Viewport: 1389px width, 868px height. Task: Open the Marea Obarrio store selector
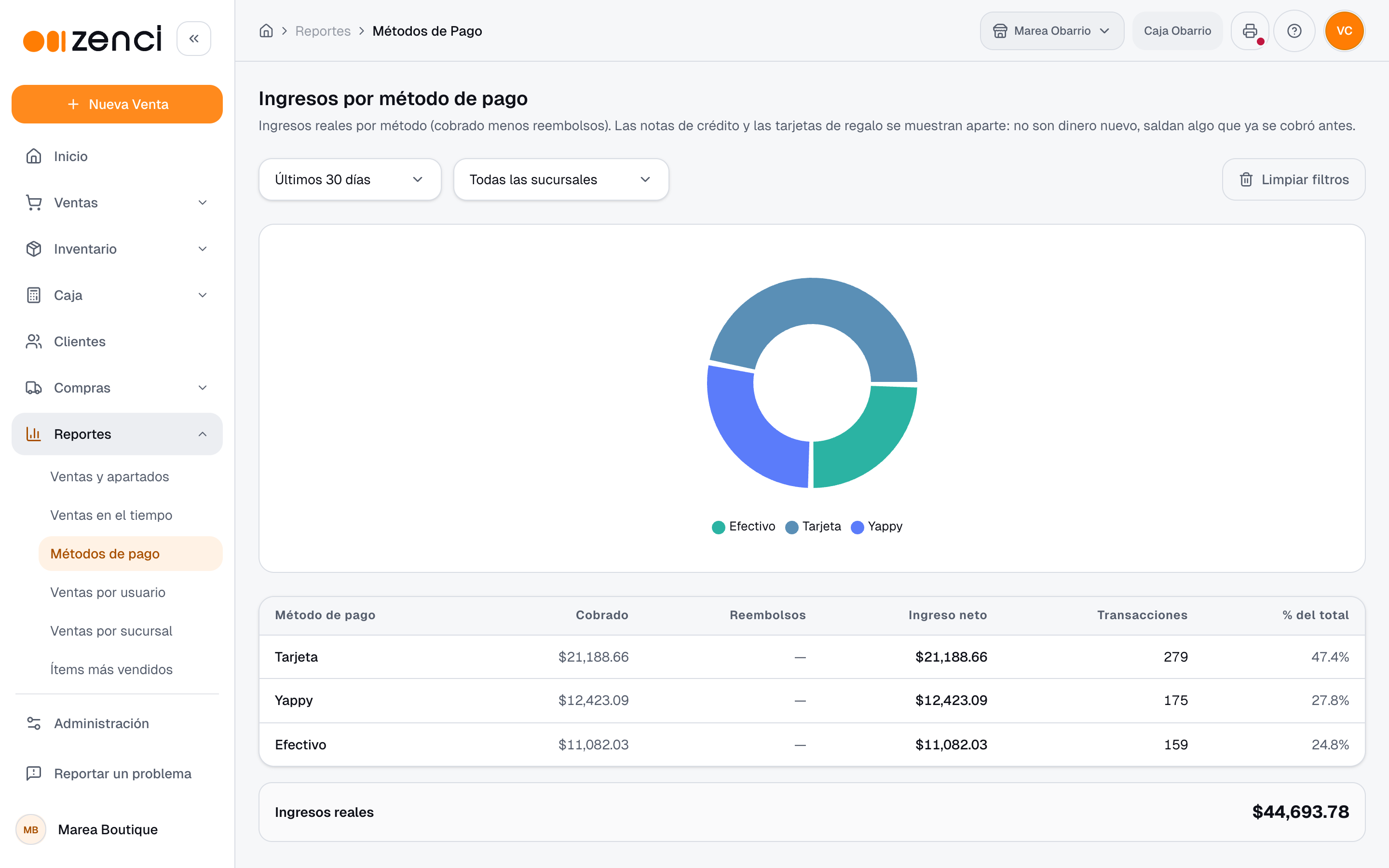click(x=1051, y=31)
